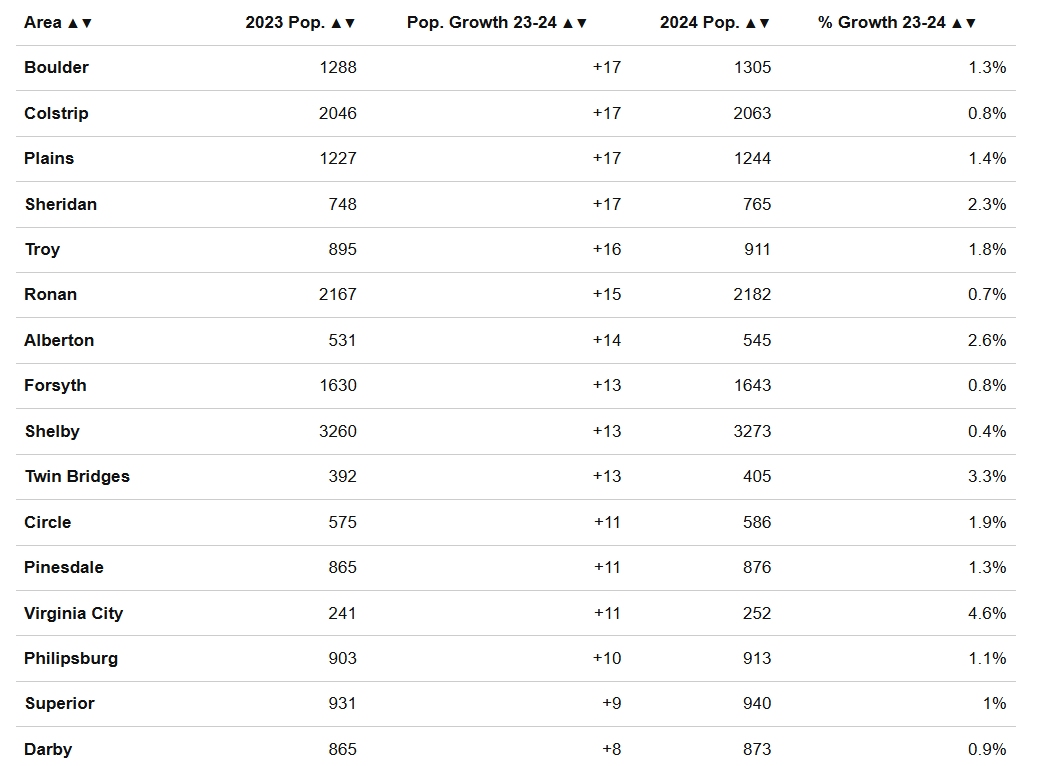This screenshot has width=1042, height=766.
Task: Sort 2024 Pop. ascending arrow
Action: 751,23
